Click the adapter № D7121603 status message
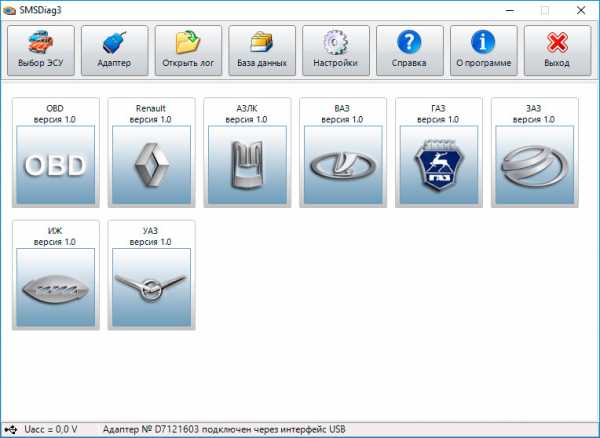The image size is (600, 438). coord(224,430)
